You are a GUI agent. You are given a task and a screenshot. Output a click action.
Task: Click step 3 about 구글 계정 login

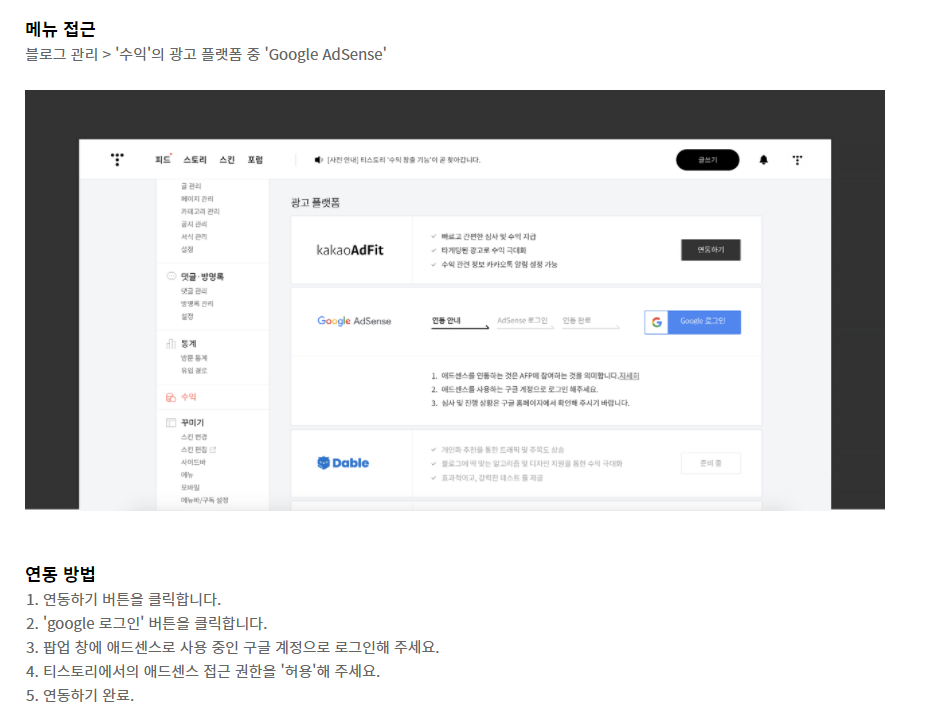tap(232, 647)
